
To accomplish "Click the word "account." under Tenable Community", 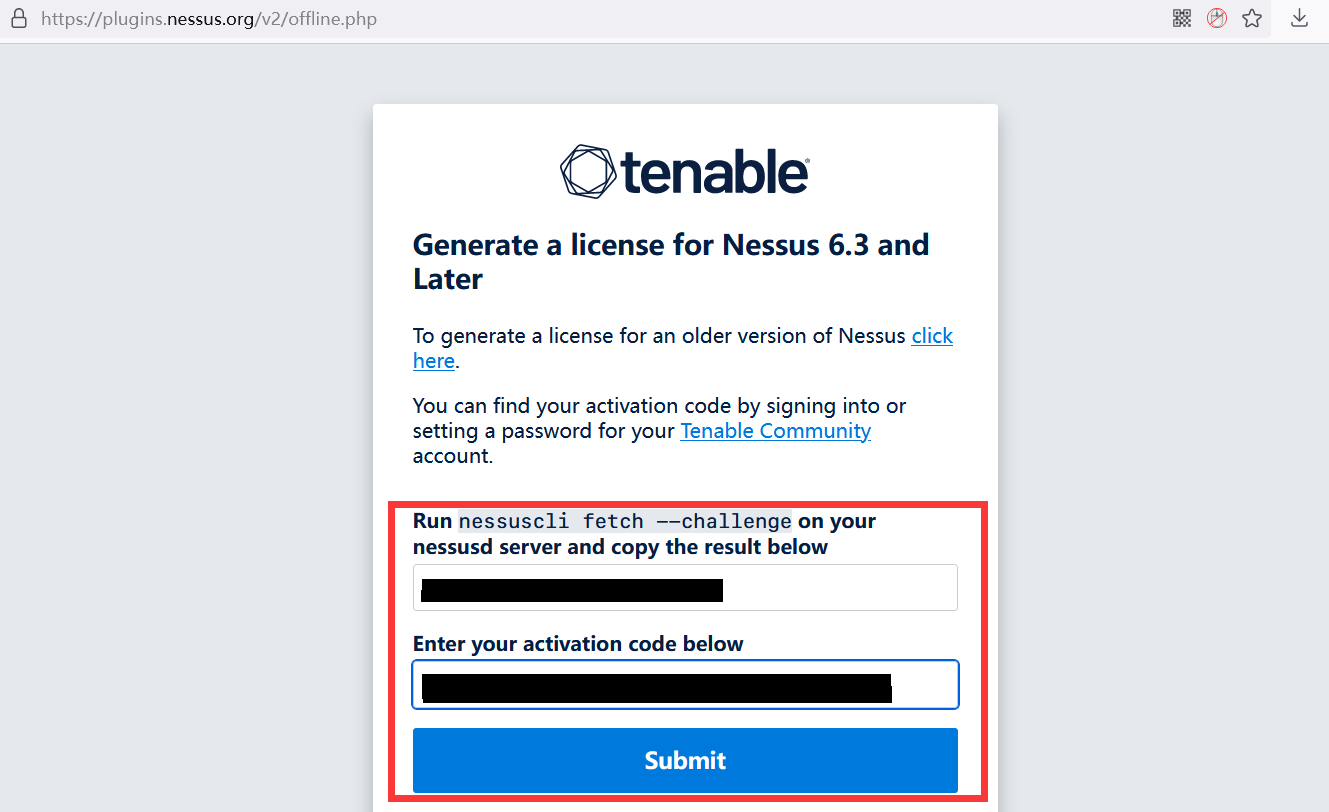I will [453, 457].
